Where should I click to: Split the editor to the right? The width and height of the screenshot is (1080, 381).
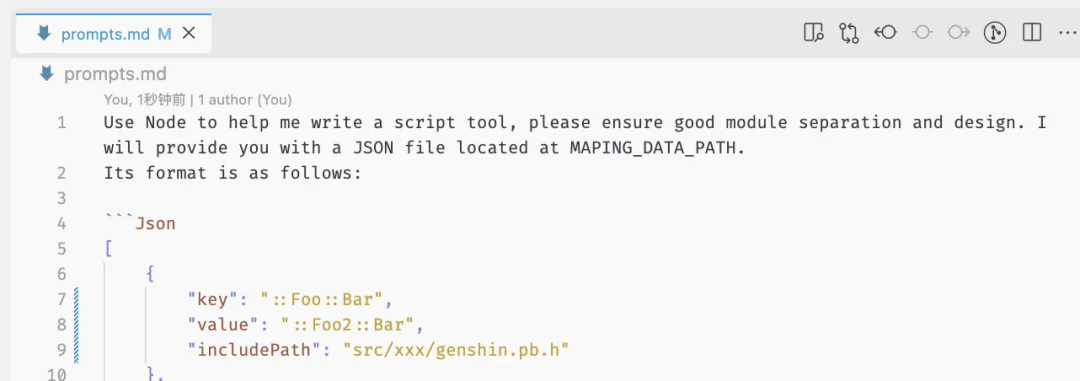tap(1032, 32)
